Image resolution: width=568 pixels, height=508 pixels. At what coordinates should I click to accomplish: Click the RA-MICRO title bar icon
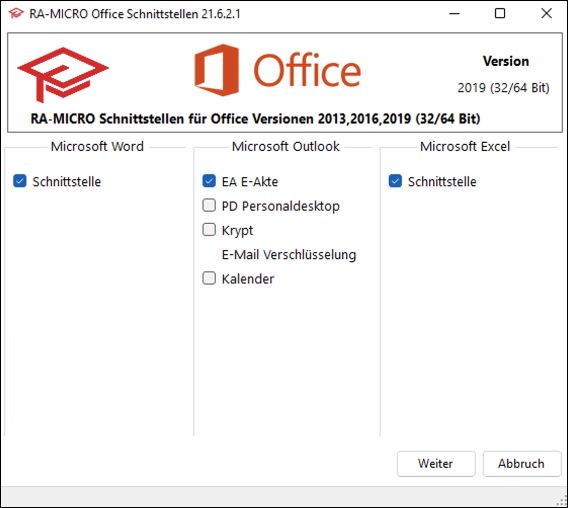[x=16, y=14]
